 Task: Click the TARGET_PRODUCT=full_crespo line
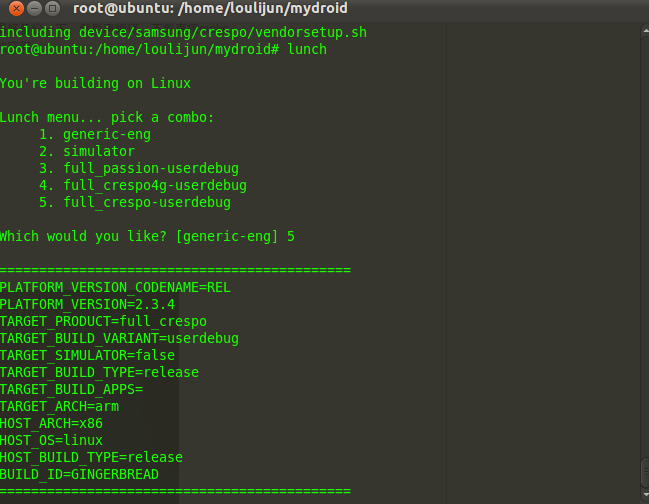(103, 321)
